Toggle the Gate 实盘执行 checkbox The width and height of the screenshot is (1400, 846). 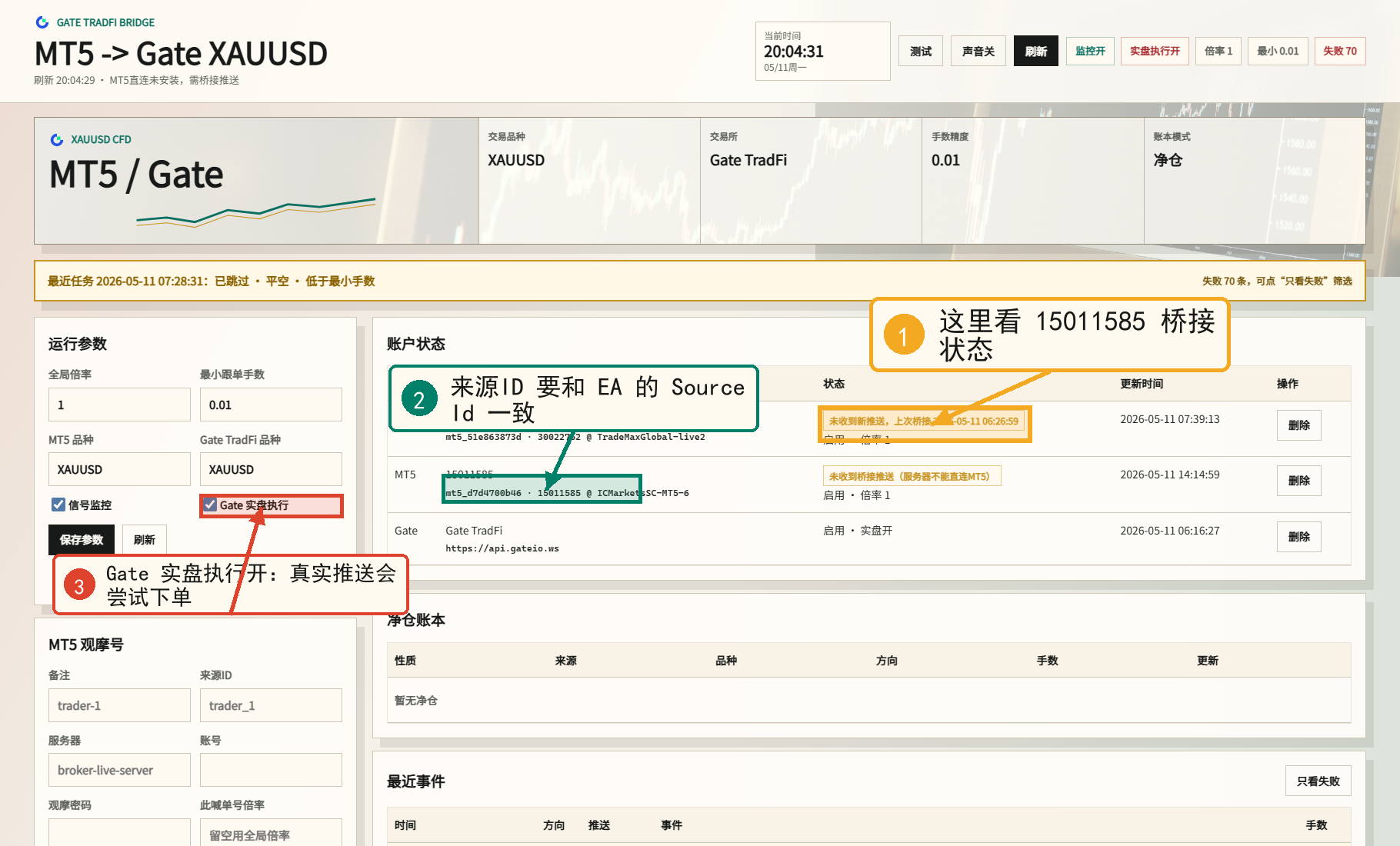point(210,505)
